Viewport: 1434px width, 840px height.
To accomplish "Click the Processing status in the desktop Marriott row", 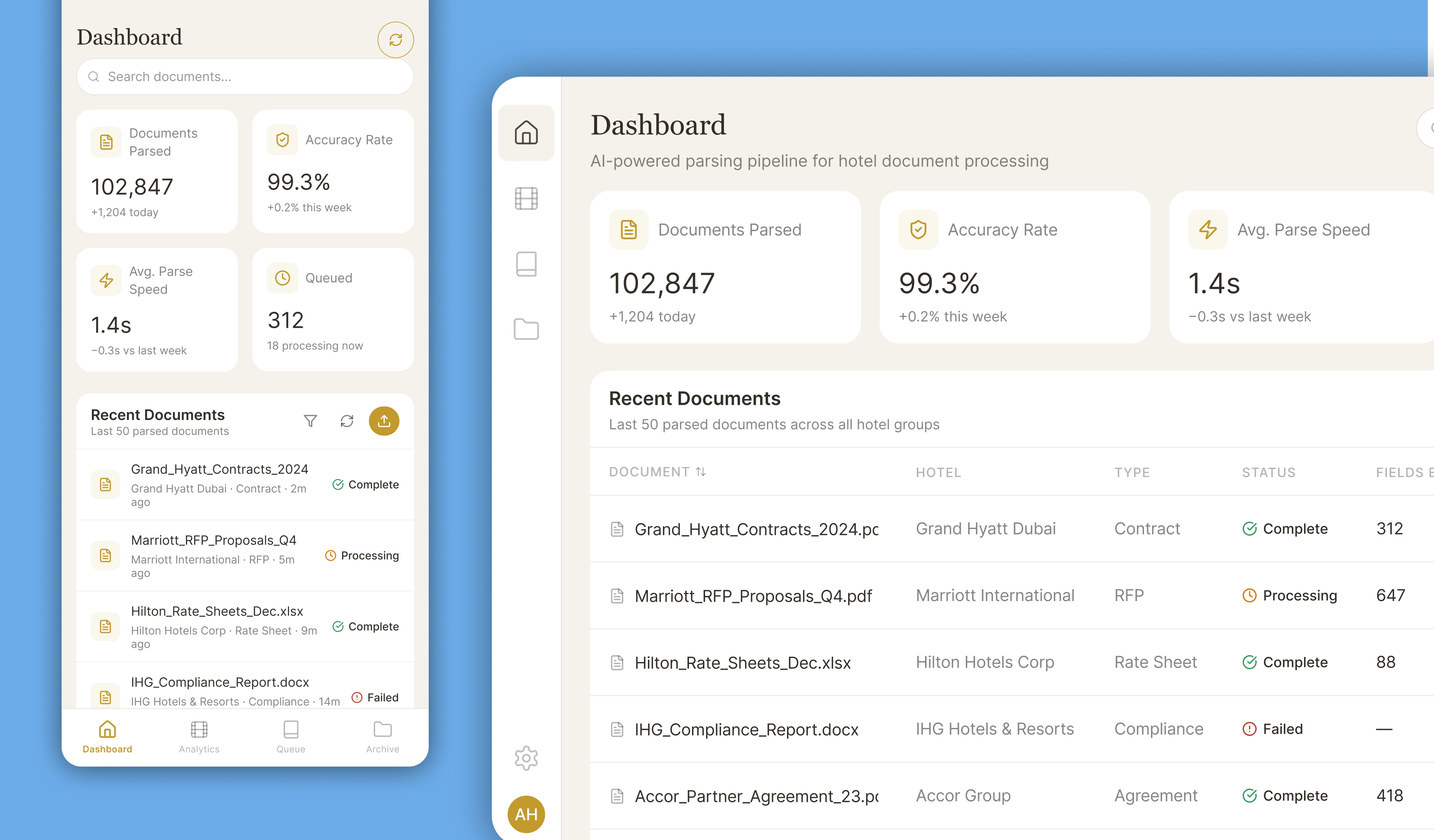I will [1289, 595].
